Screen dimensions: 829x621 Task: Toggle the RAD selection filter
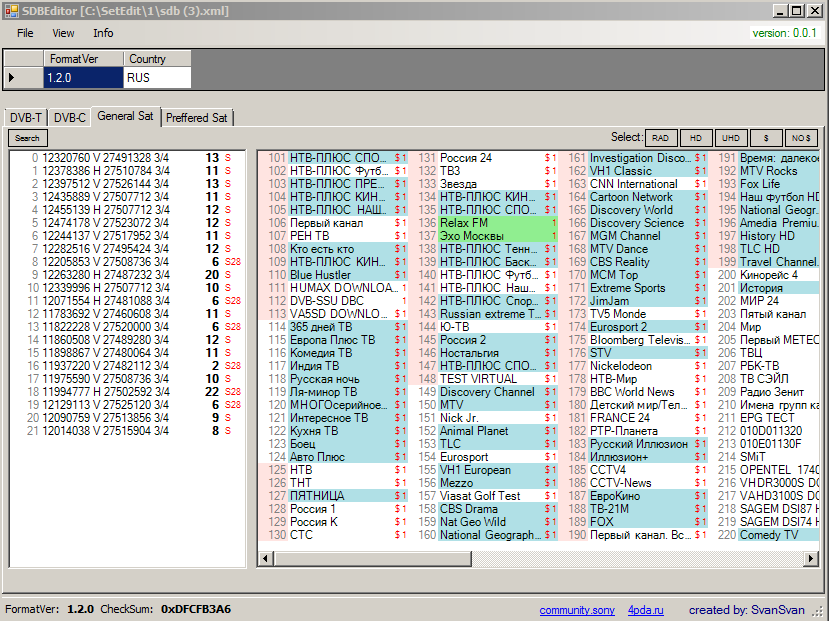pos(659,138)
